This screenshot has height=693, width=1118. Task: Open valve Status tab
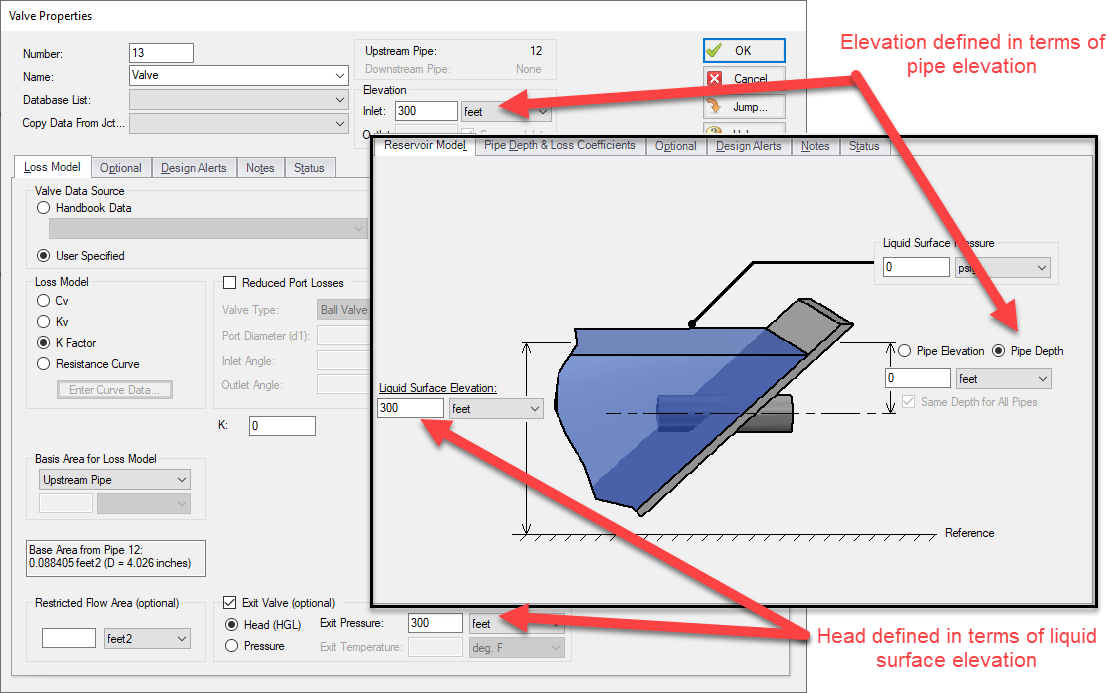(309, 168)
